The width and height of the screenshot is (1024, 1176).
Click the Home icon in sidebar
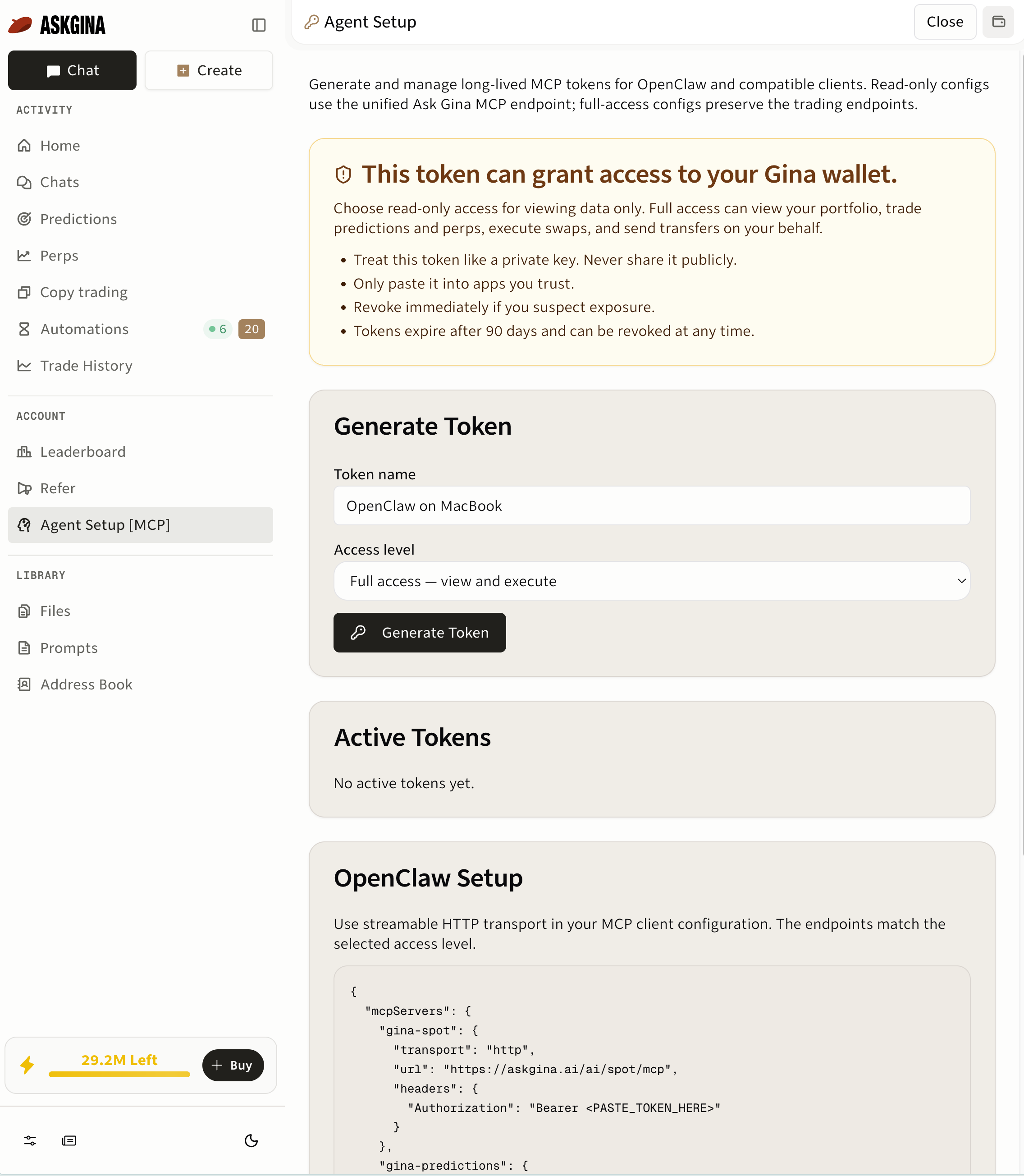[24, 145]
